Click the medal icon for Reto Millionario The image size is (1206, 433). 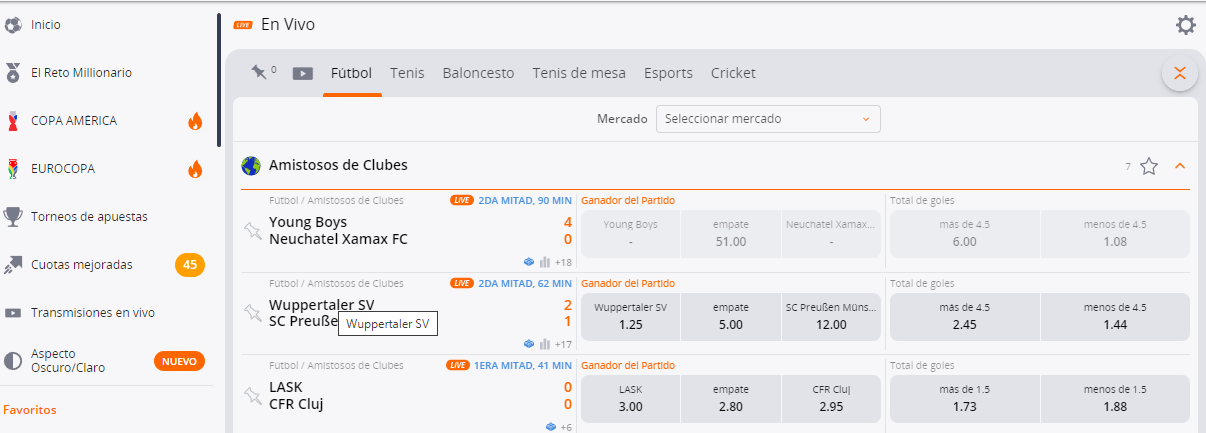13,72
